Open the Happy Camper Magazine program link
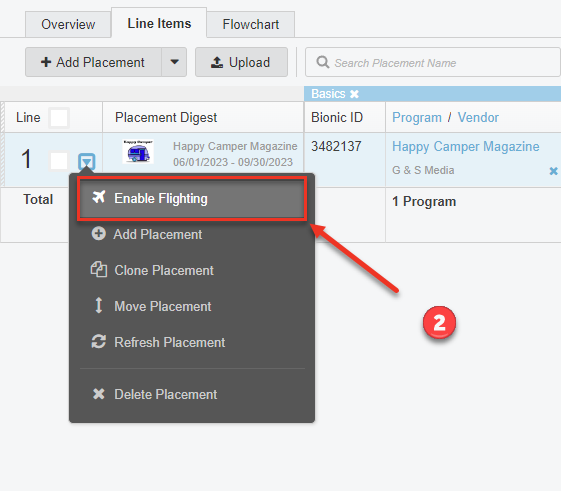The height and width of the screenshot is (491, 561). (465, 146)
